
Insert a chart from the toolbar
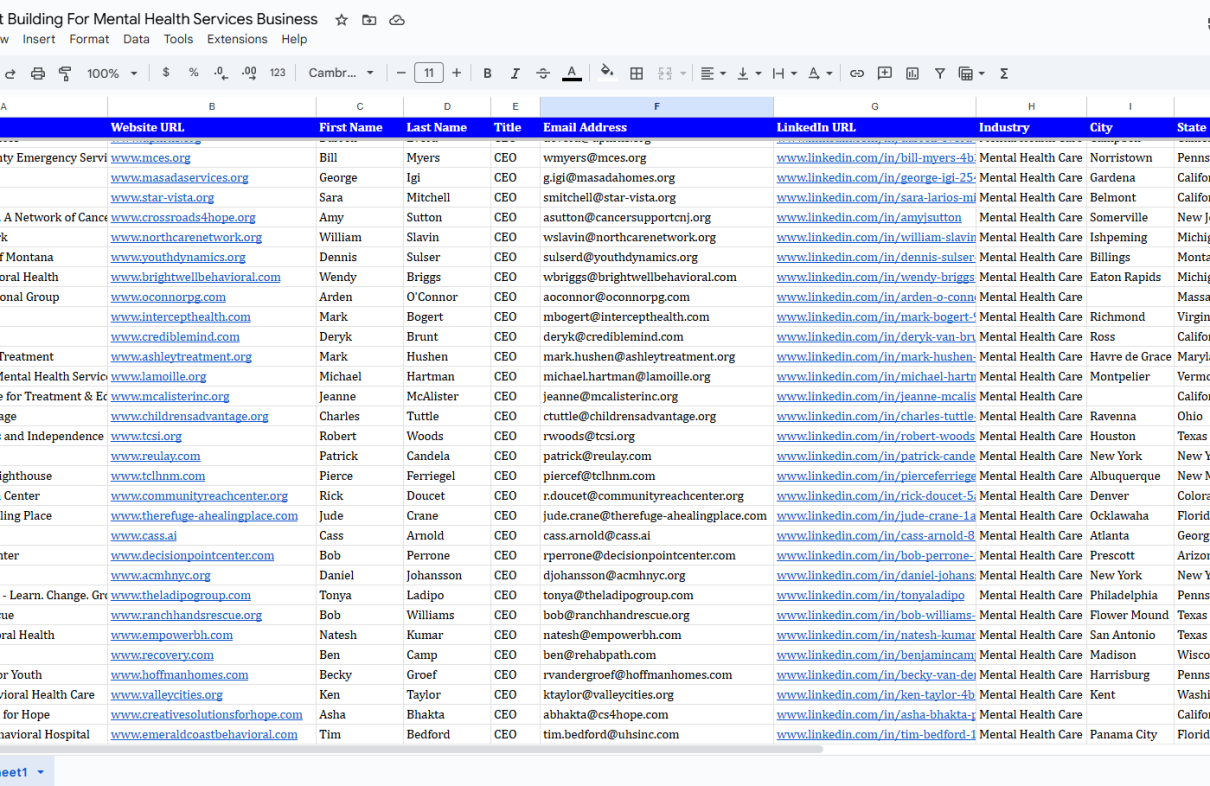[912, 73]
